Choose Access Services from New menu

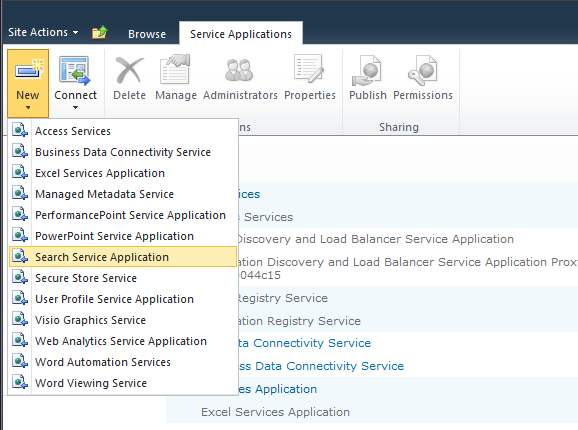(123, 131)
